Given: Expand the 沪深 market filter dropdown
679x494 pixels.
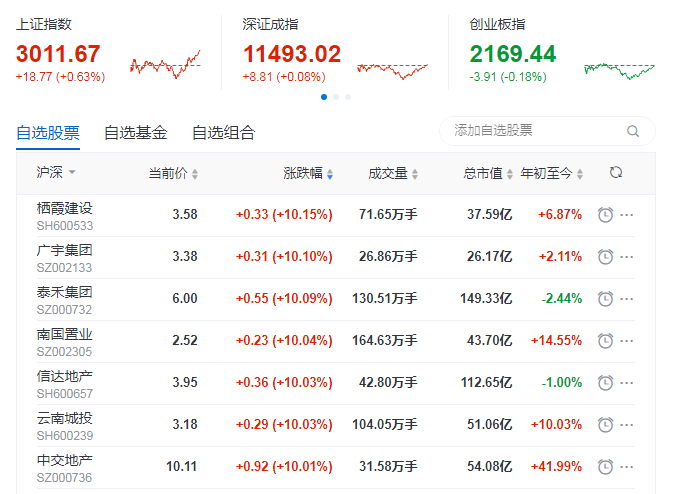Looking at the screenshot, I should 56,173.
